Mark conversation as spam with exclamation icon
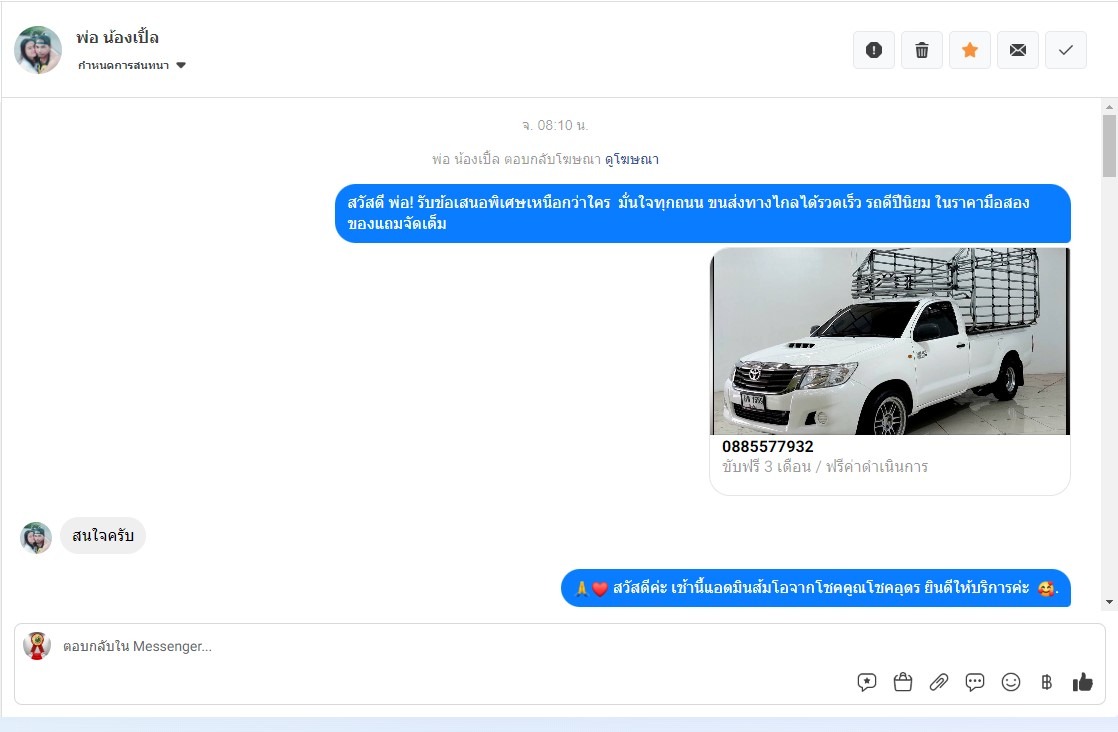This screenshot has width=1118, height=732. [873, 50]
